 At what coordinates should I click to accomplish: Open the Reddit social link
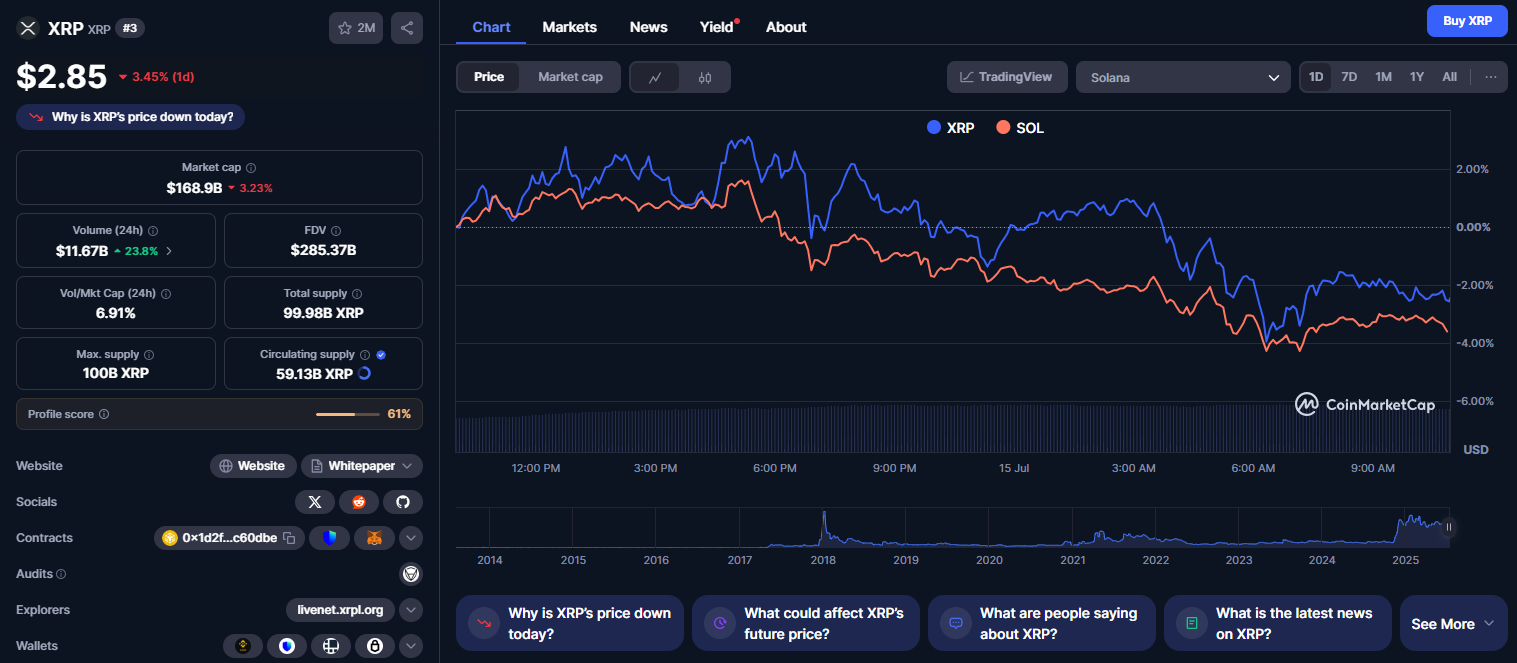(359, 502)
